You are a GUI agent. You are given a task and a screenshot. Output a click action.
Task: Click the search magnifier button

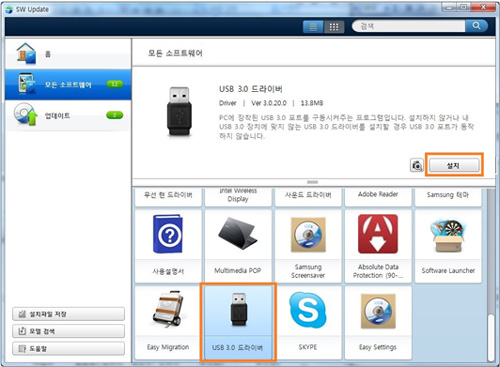point(476,26)
